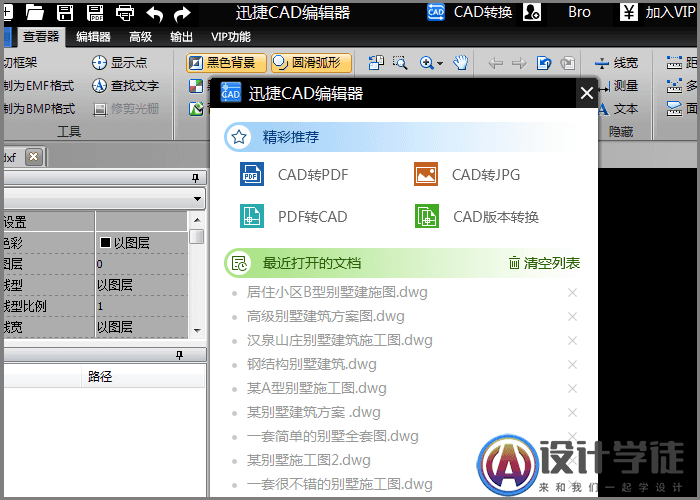Open 高级别墅建筑方案图.dwg
Screen dimensions: 700x500
click(326, 316)
